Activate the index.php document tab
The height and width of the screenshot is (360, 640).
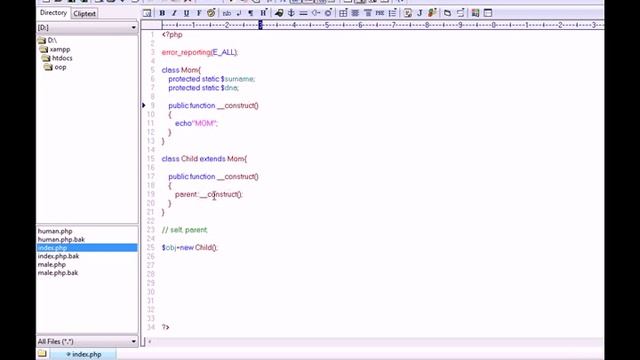(84, 354)
